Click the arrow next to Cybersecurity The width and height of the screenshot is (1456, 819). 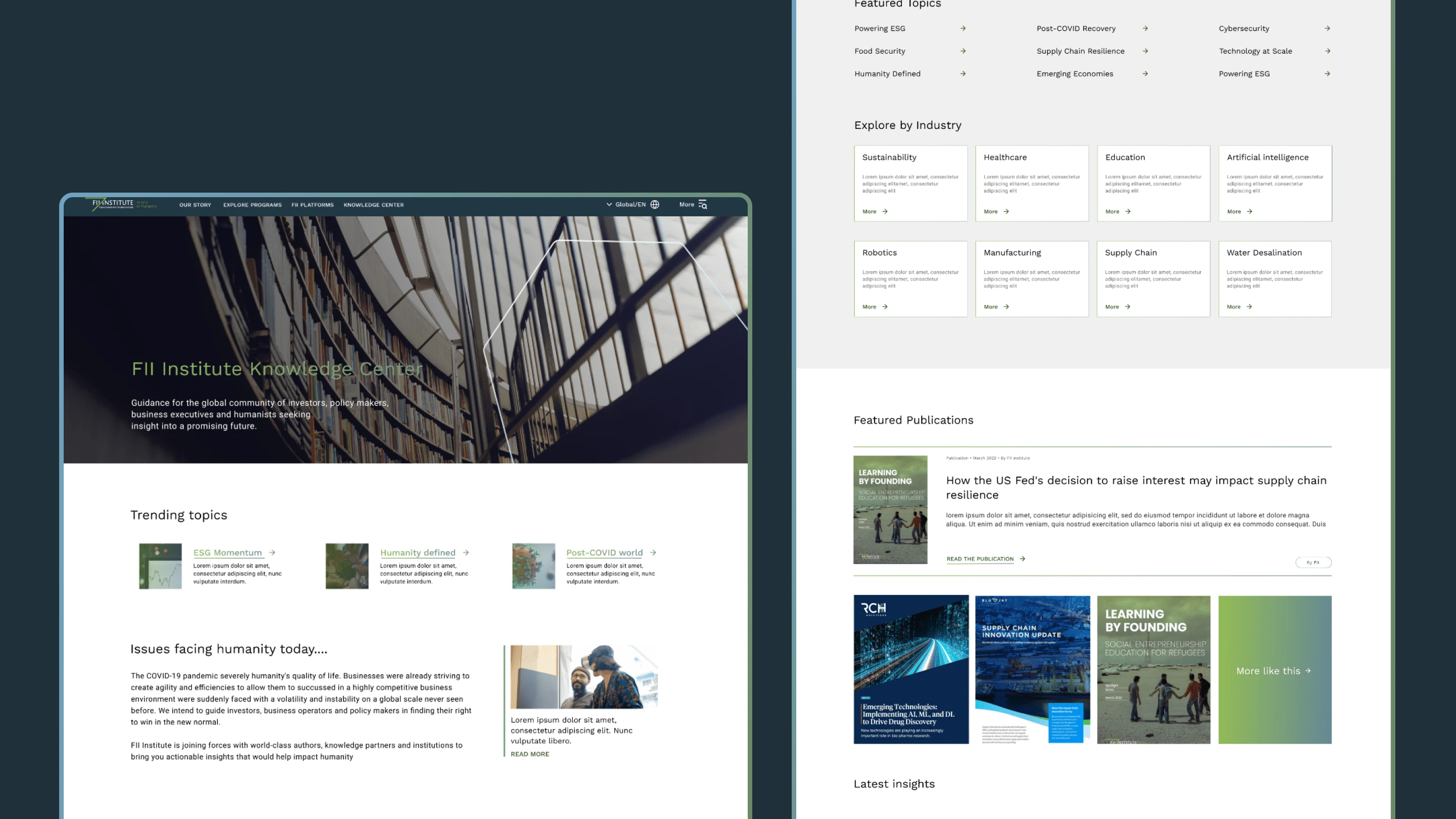point(1327,28)
